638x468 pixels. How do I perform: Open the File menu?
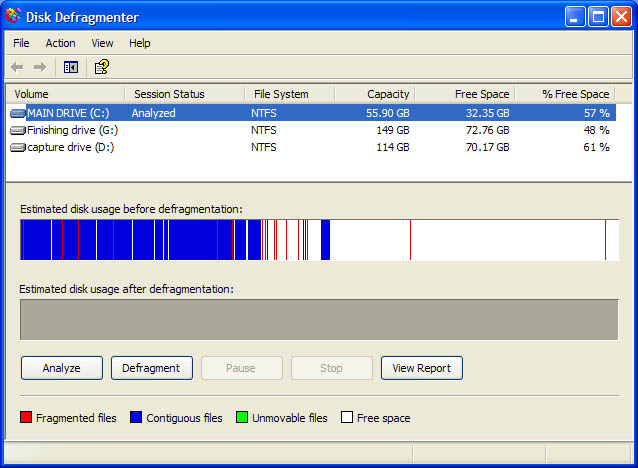coord(21,43)
